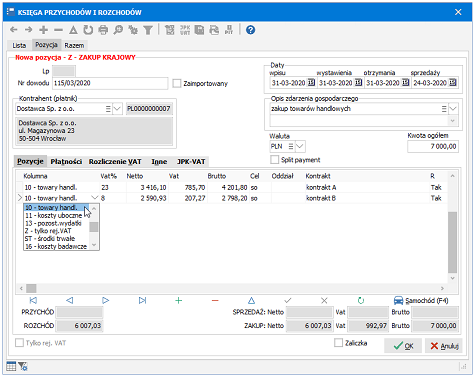
Task: Choose '16 - koszty badawcze' from list
Action: click(56, 246)
